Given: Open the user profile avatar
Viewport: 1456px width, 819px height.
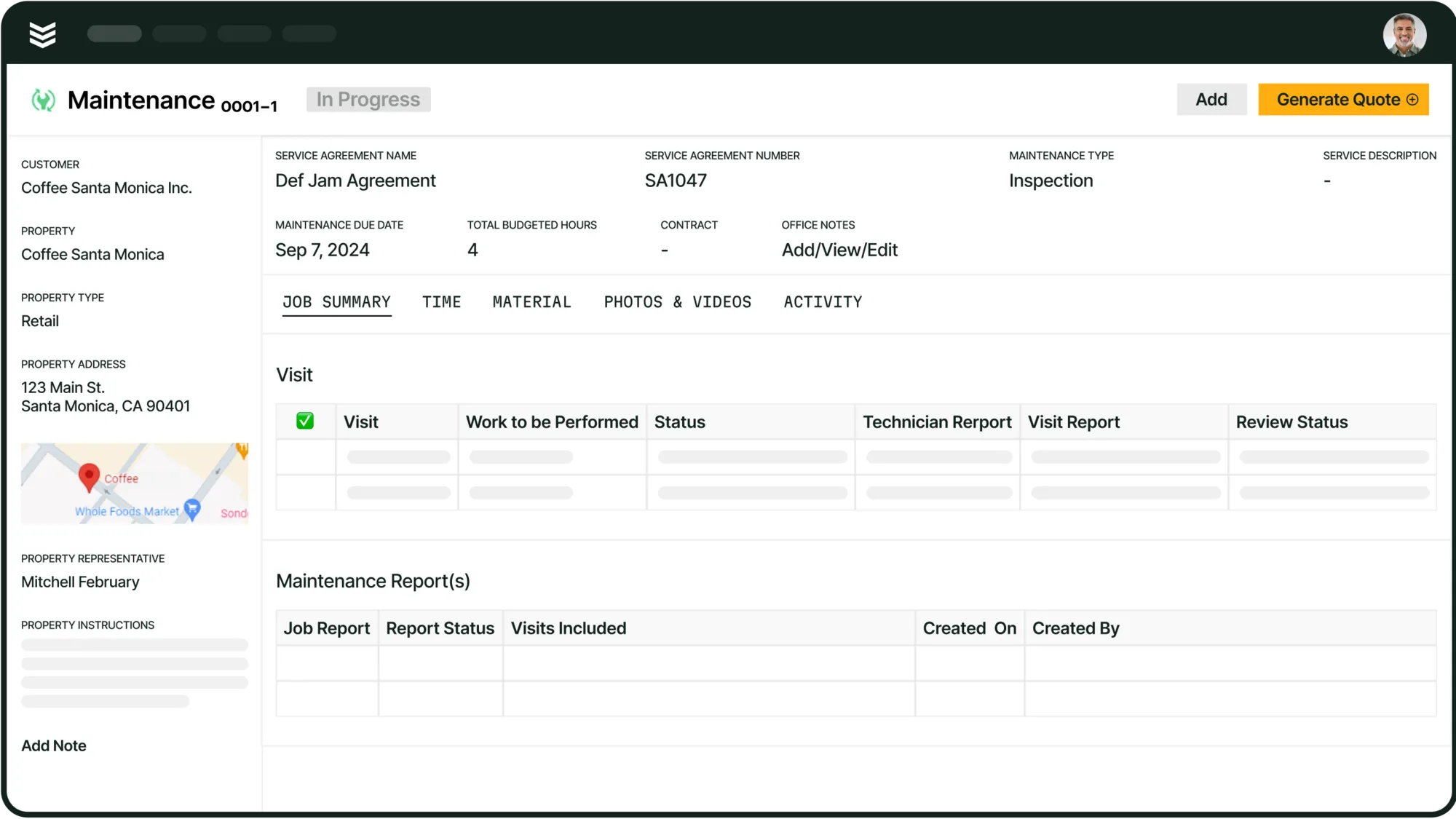Looking at the screenshot, I should pos(1404,34).
